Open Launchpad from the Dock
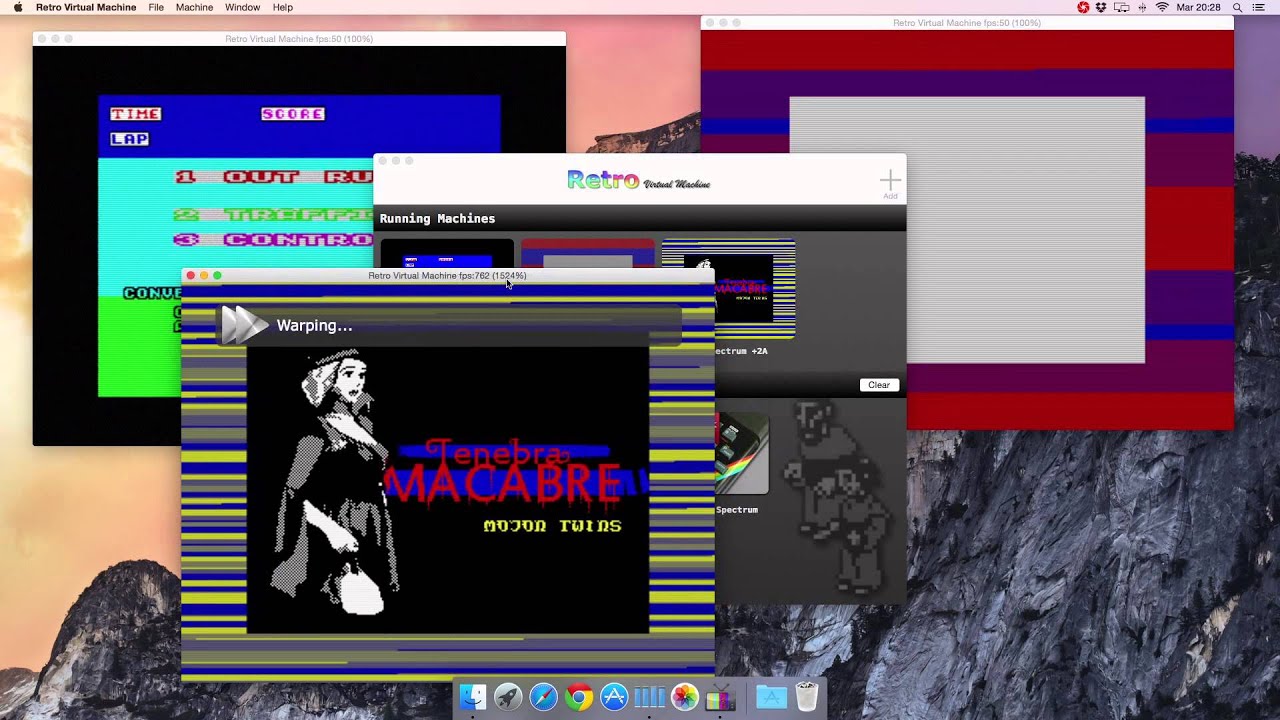This screenshot has height=720, width=1280. (508, 697)
